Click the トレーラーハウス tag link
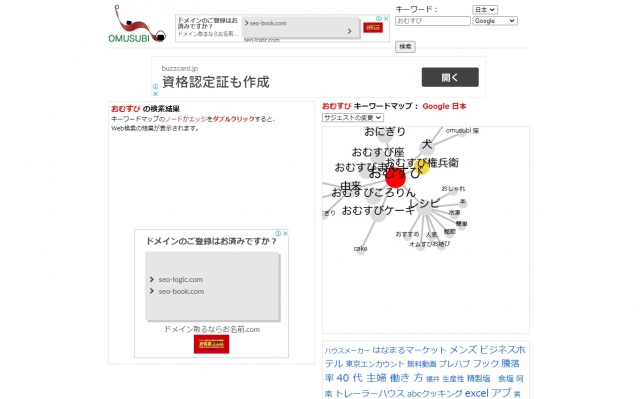The width and height of the screenshot is (640, 399). (370, 394)
